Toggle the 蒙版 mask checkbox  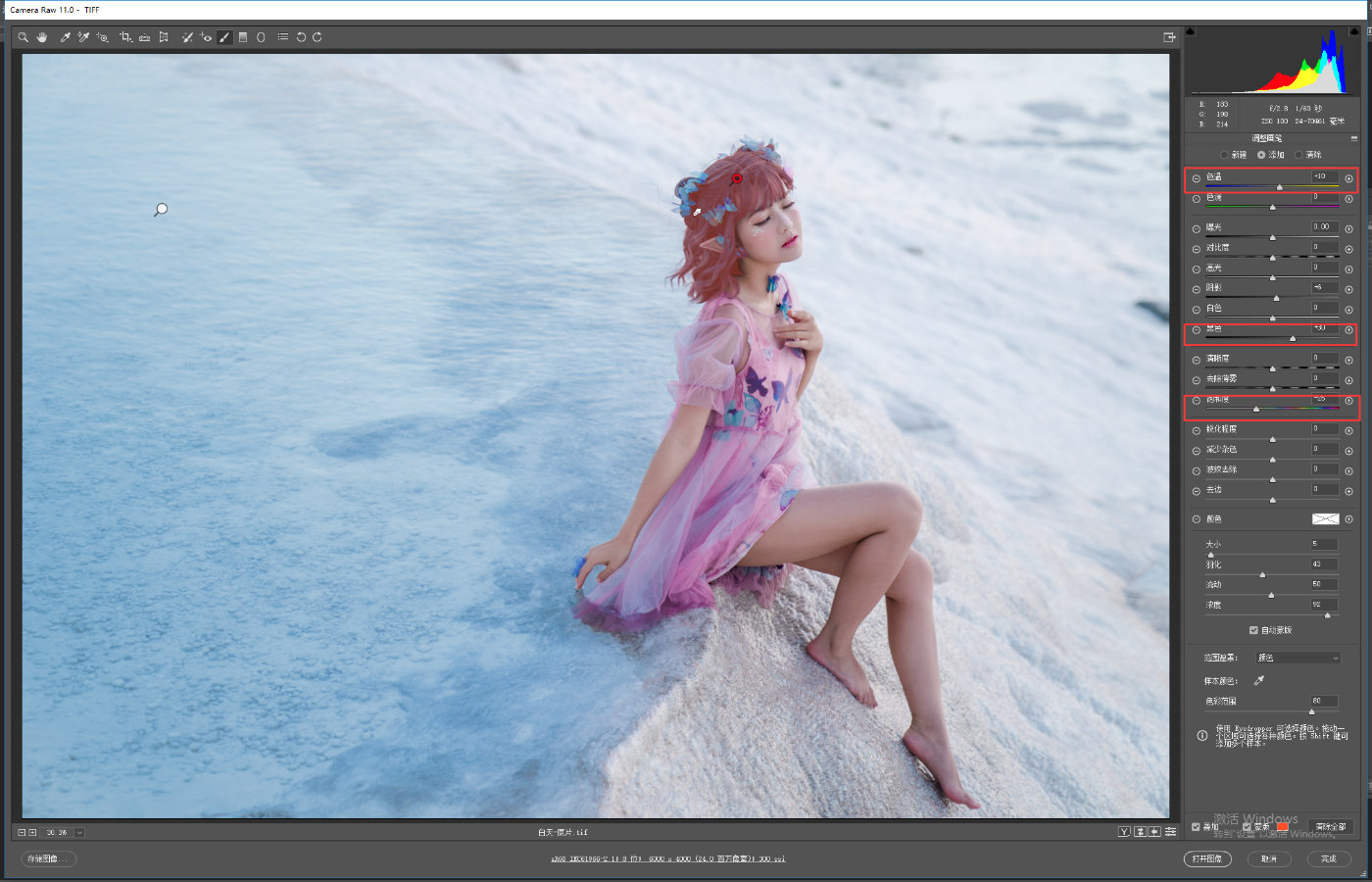(x=1247, y=827)
